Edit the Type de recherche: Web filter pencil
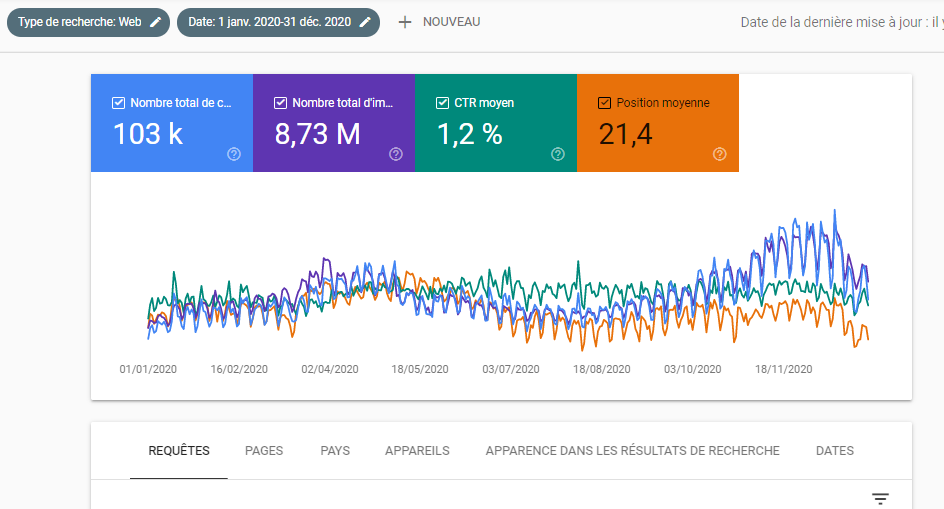Viewport: 944px width, 509px height. tap(155, 22)
